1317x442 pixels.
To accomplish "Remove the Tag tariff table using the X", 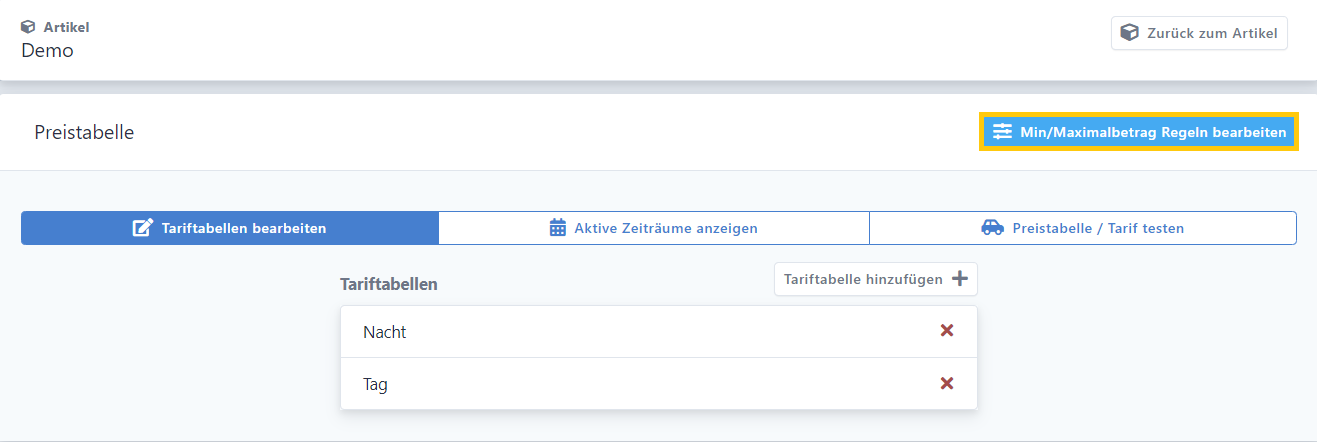I will coord(947,383).
